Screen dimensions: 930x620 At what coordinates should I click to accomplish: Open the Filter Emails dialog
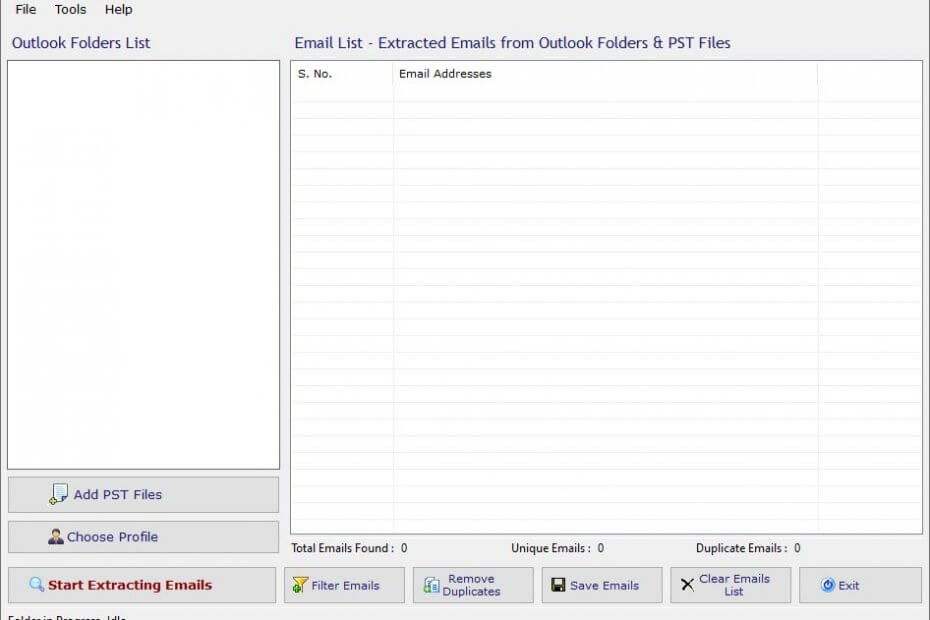pos(344,585)
